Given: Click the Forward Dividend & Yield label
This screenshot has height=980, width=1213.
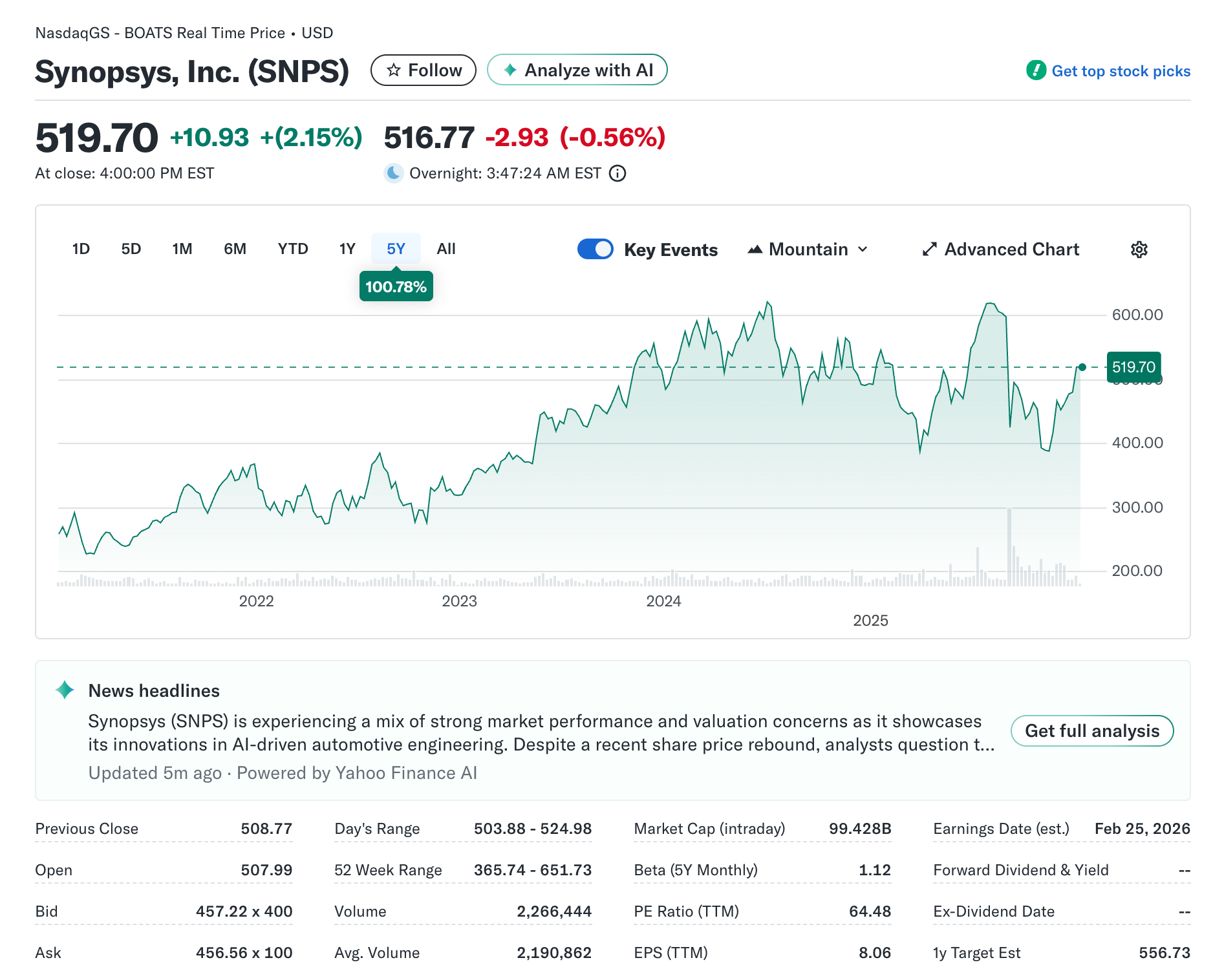Looking at the screenshot, I should coord(1020,870).
